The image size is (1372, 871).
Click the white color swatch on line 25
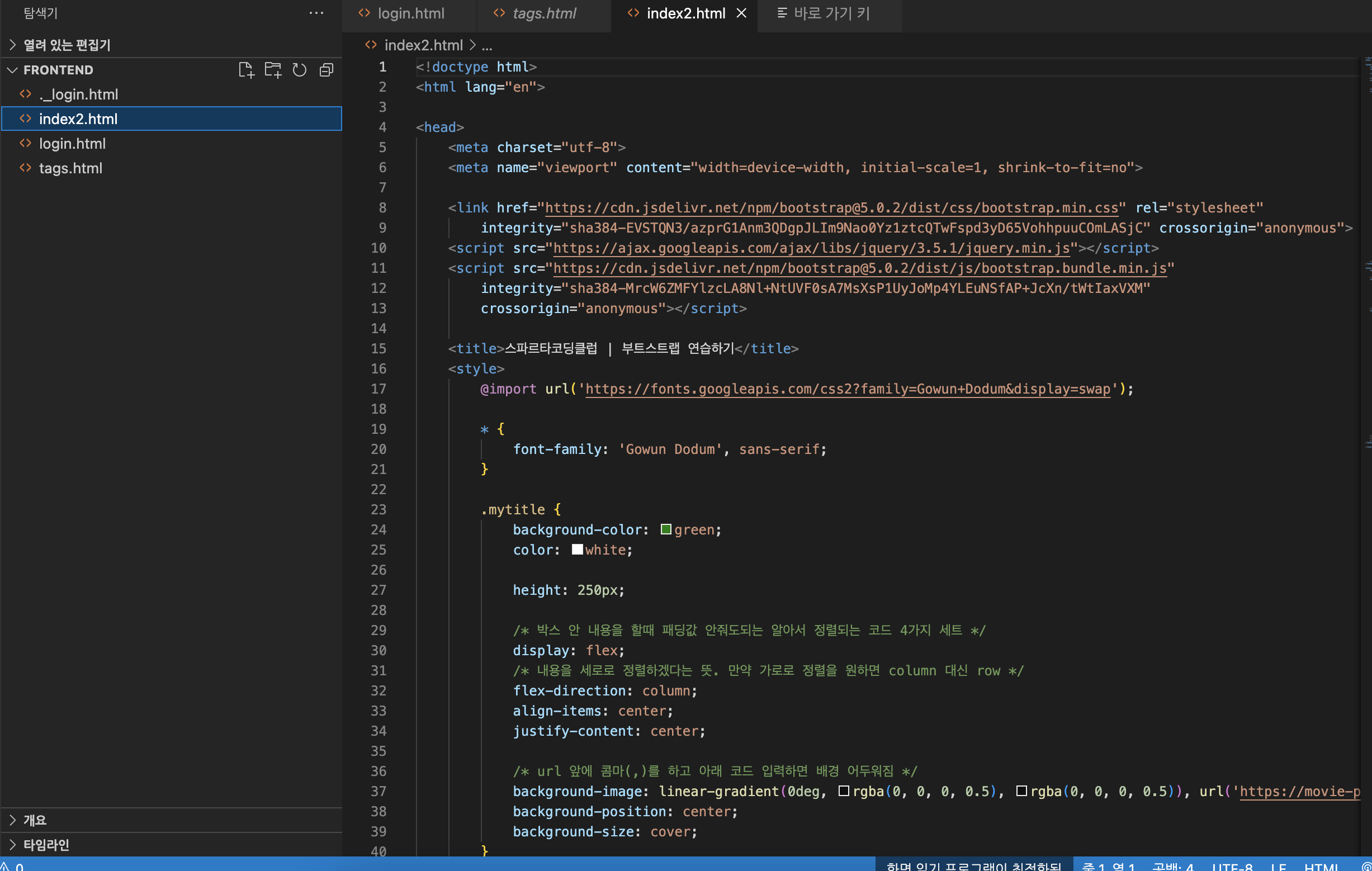pos(577,550)
